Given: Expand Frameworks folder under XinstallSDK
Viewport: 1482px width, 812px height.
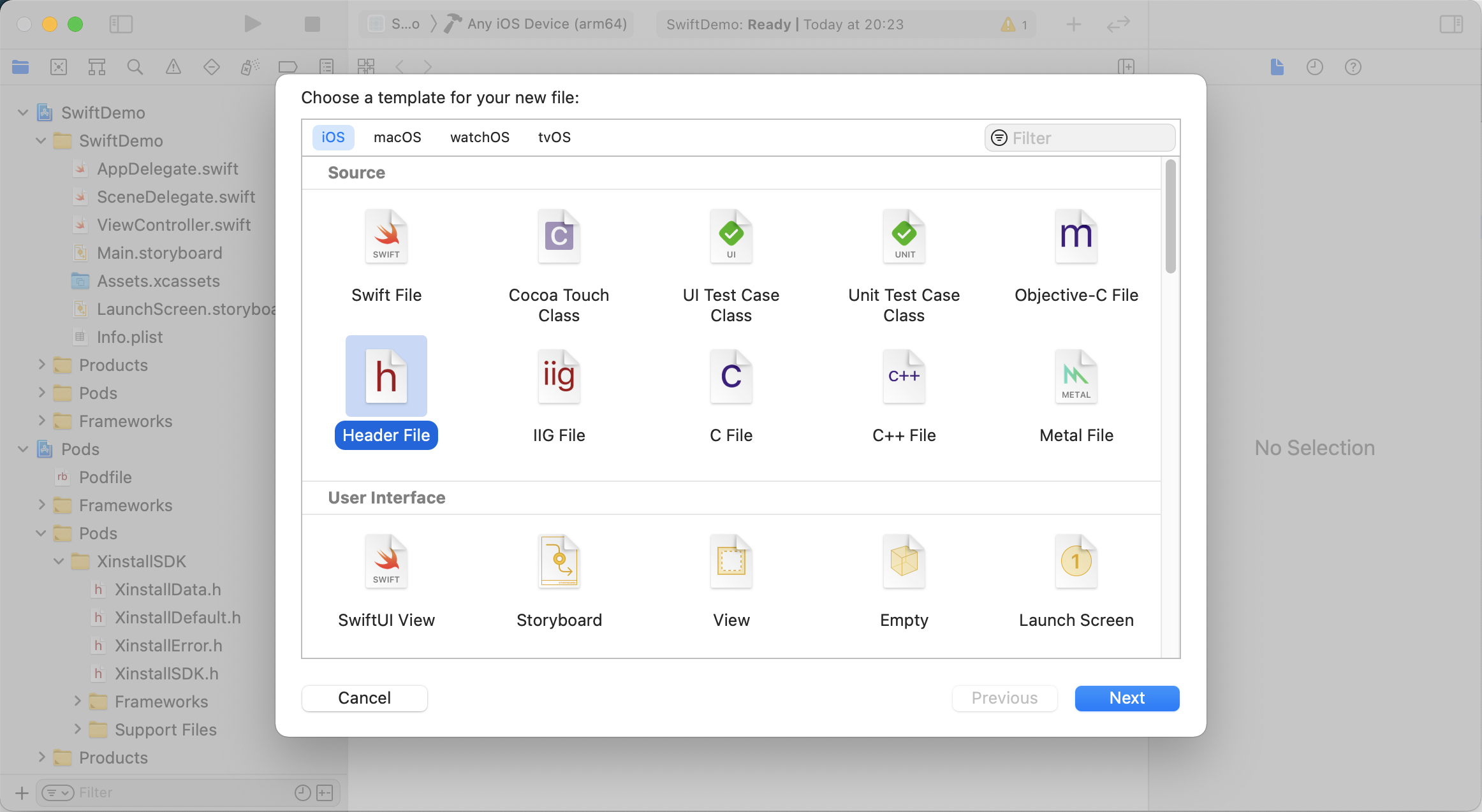Looking at the screenshot, I should (78, 702).
